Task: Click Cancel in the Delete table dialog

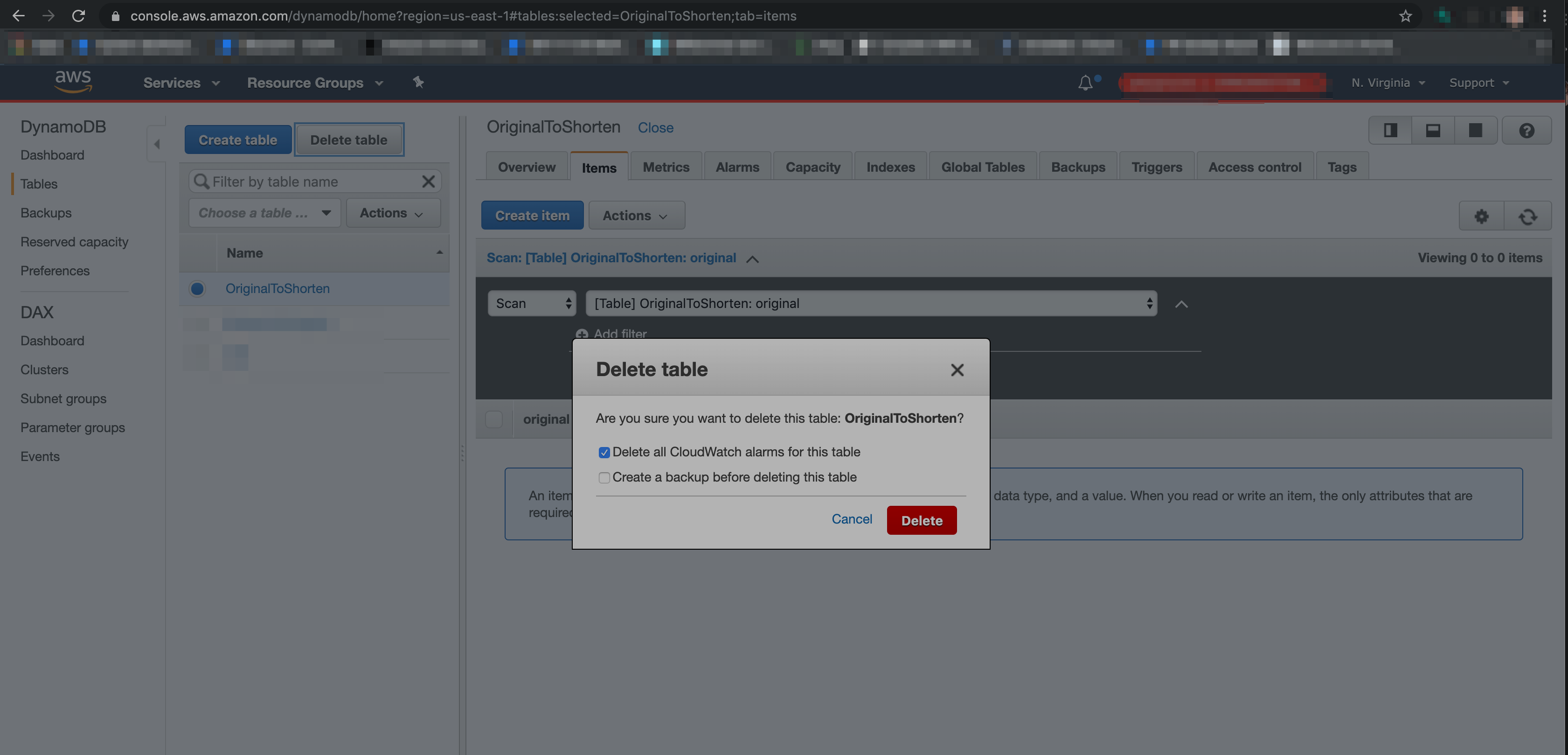Action: tap(852, 519)
